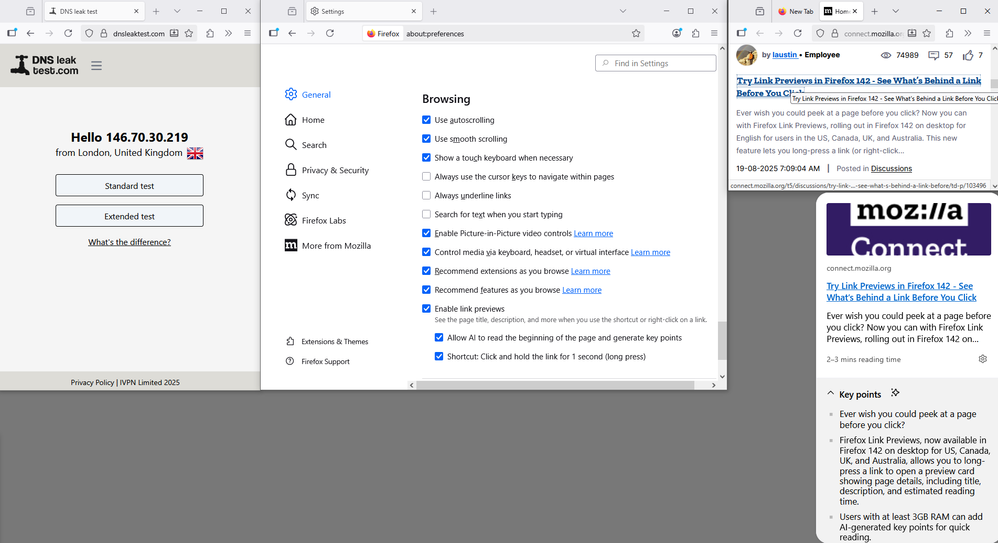Collapse the Key points section

(829, 394)
